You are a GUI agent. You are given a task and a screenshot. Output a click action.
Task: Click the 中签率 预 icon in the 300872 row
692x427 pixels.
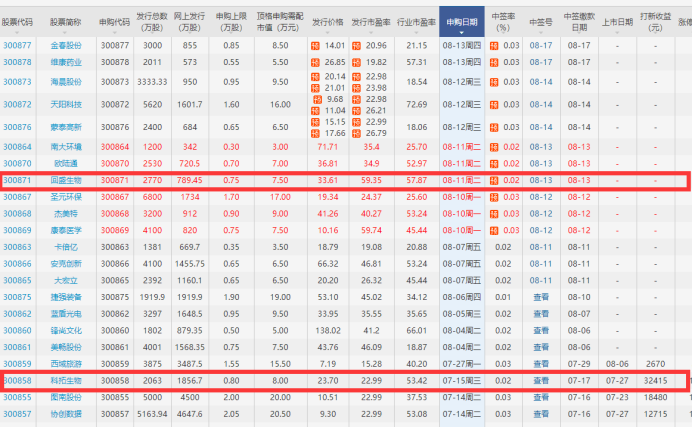[494, 105]
